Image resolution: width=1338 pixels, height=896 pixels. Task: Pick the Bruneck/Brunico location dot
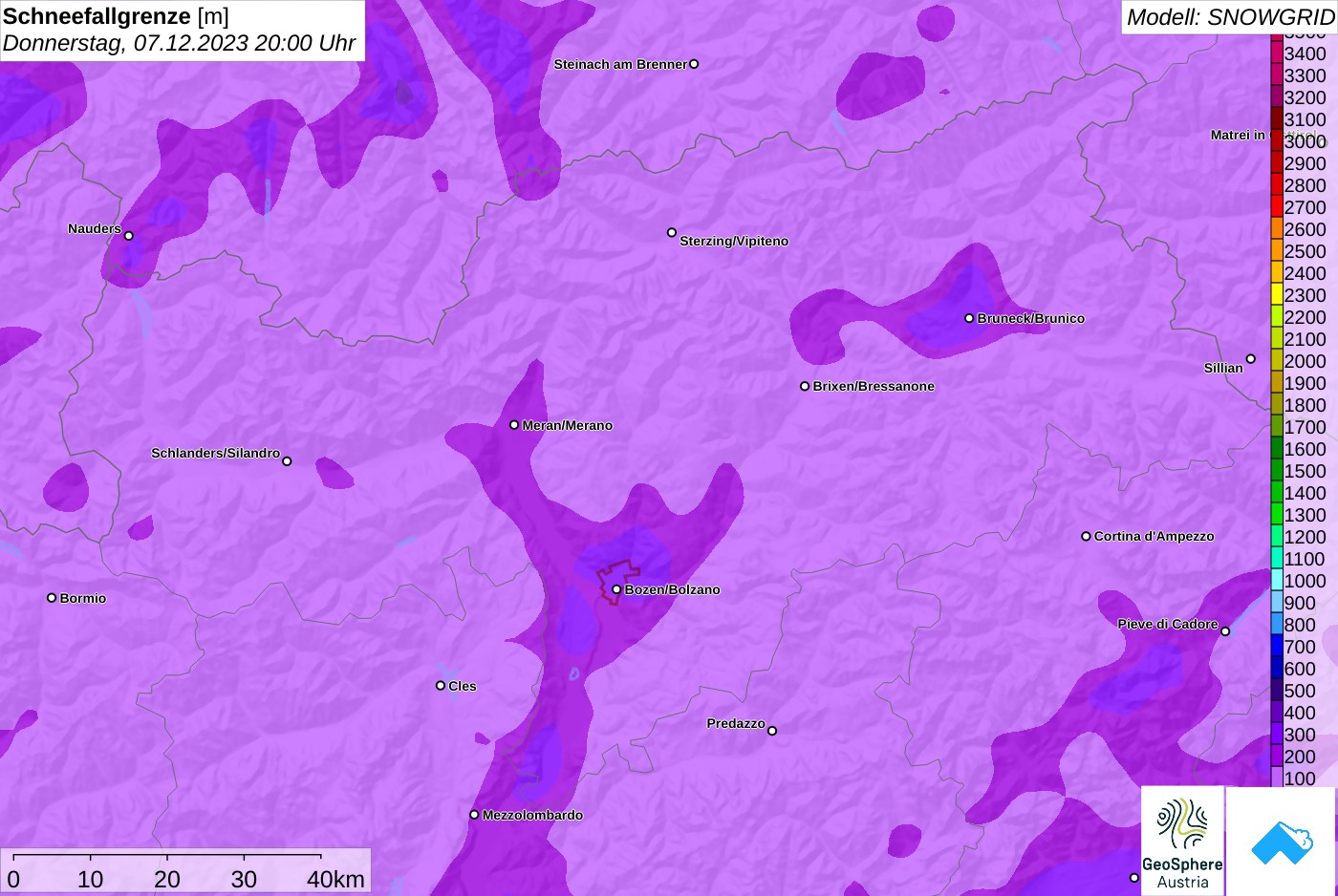point(969,318)
